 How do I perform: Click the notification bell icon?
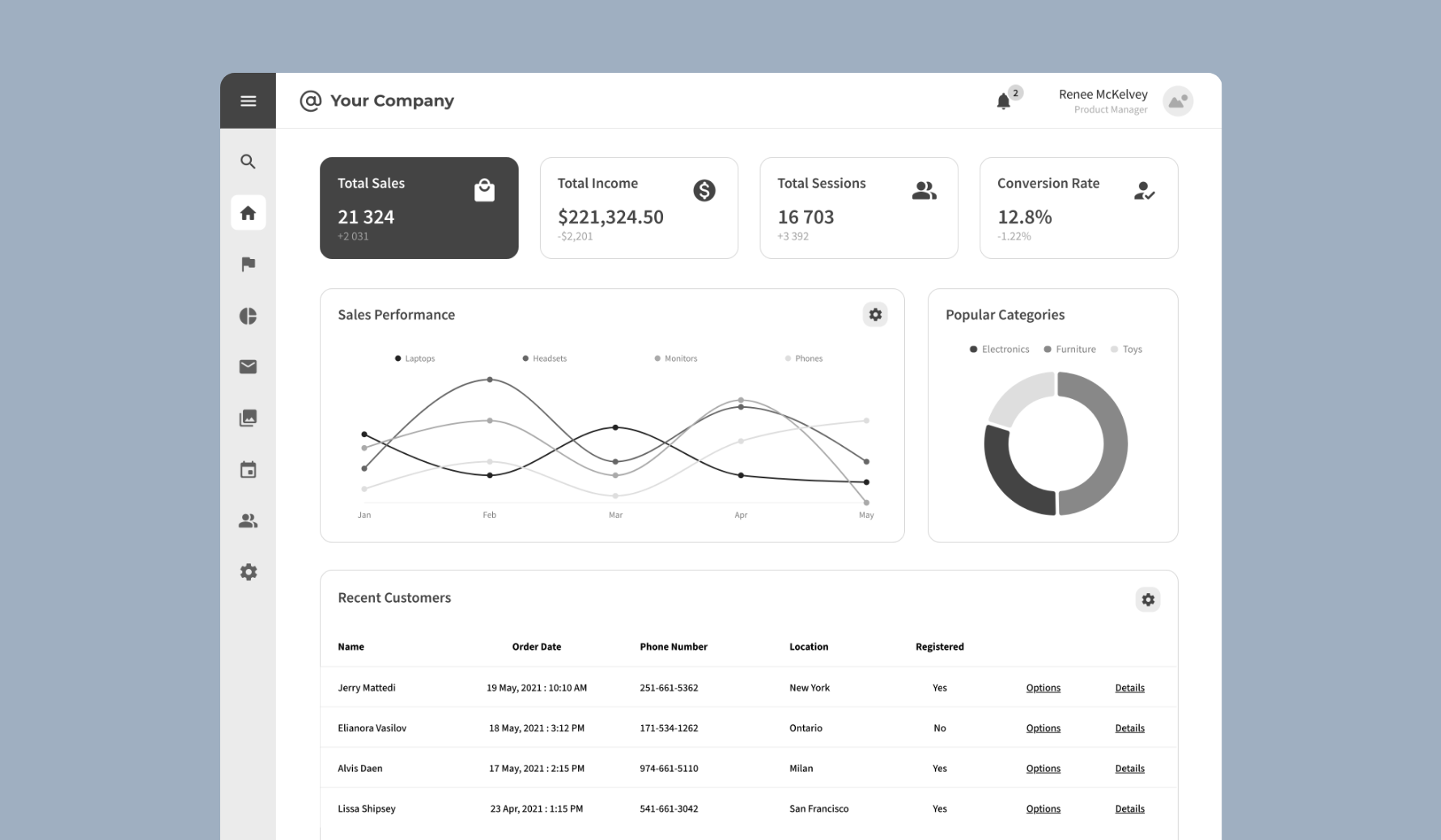coord(1003,101)
